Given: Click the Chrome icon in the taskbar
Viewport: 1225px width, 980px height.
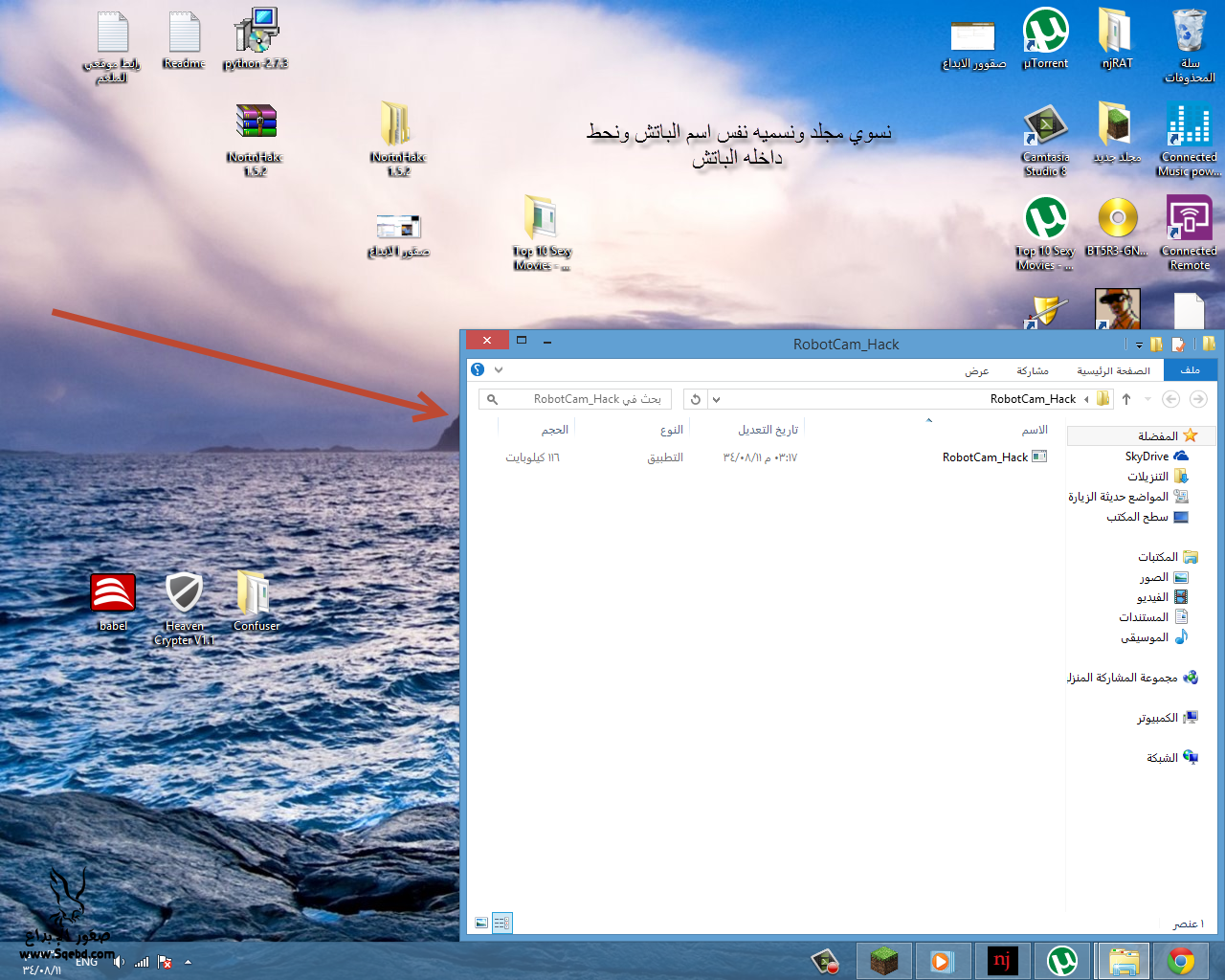Looking at the screenshot, I should [1180, 960].
